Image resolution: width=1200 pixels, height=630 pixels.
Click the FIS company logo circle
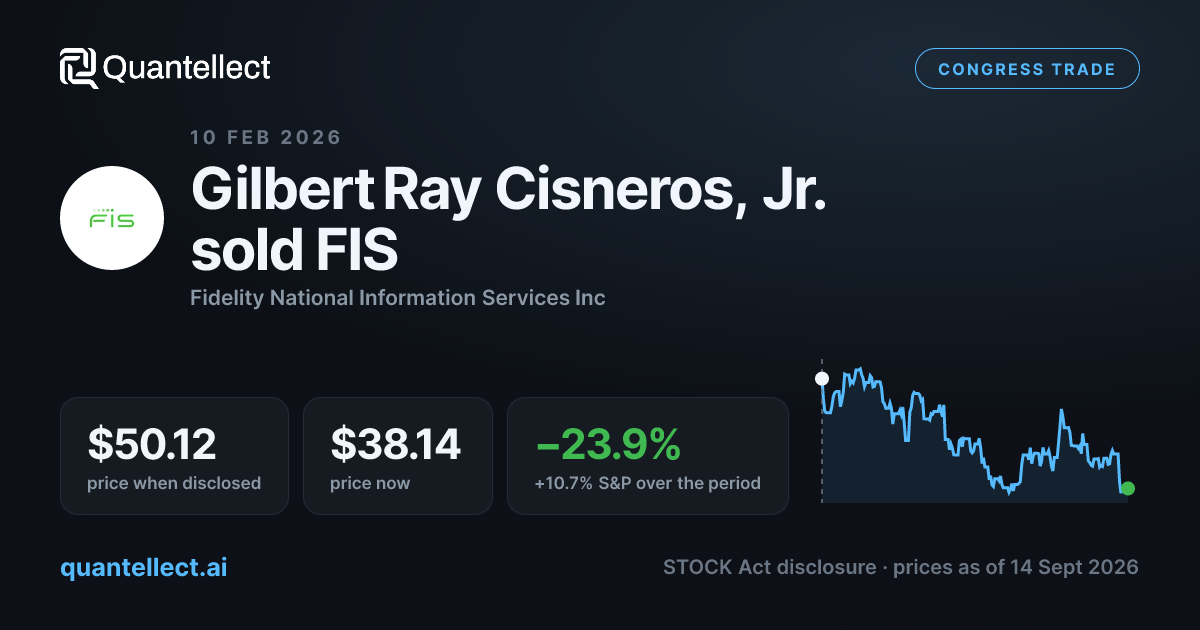112,218
